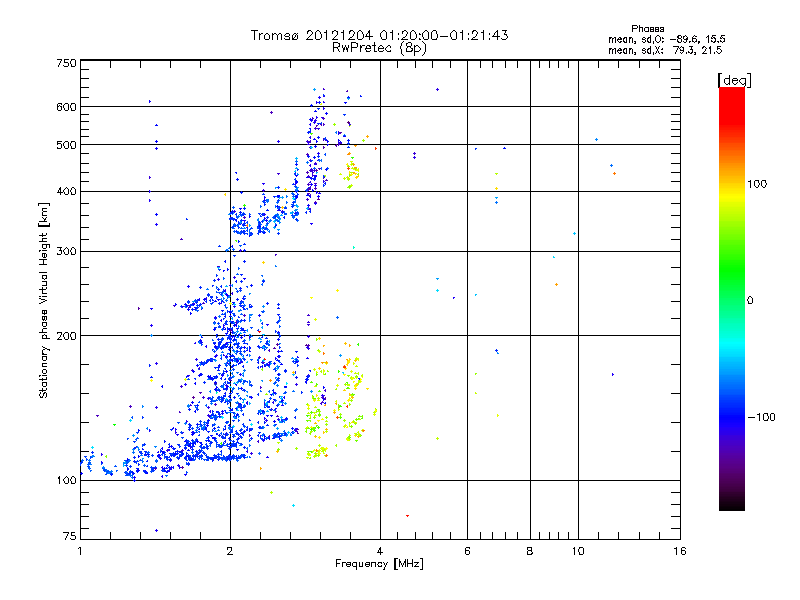
Task: Click the 6 MHz x-axis tick label
Action: click(467, 551)
